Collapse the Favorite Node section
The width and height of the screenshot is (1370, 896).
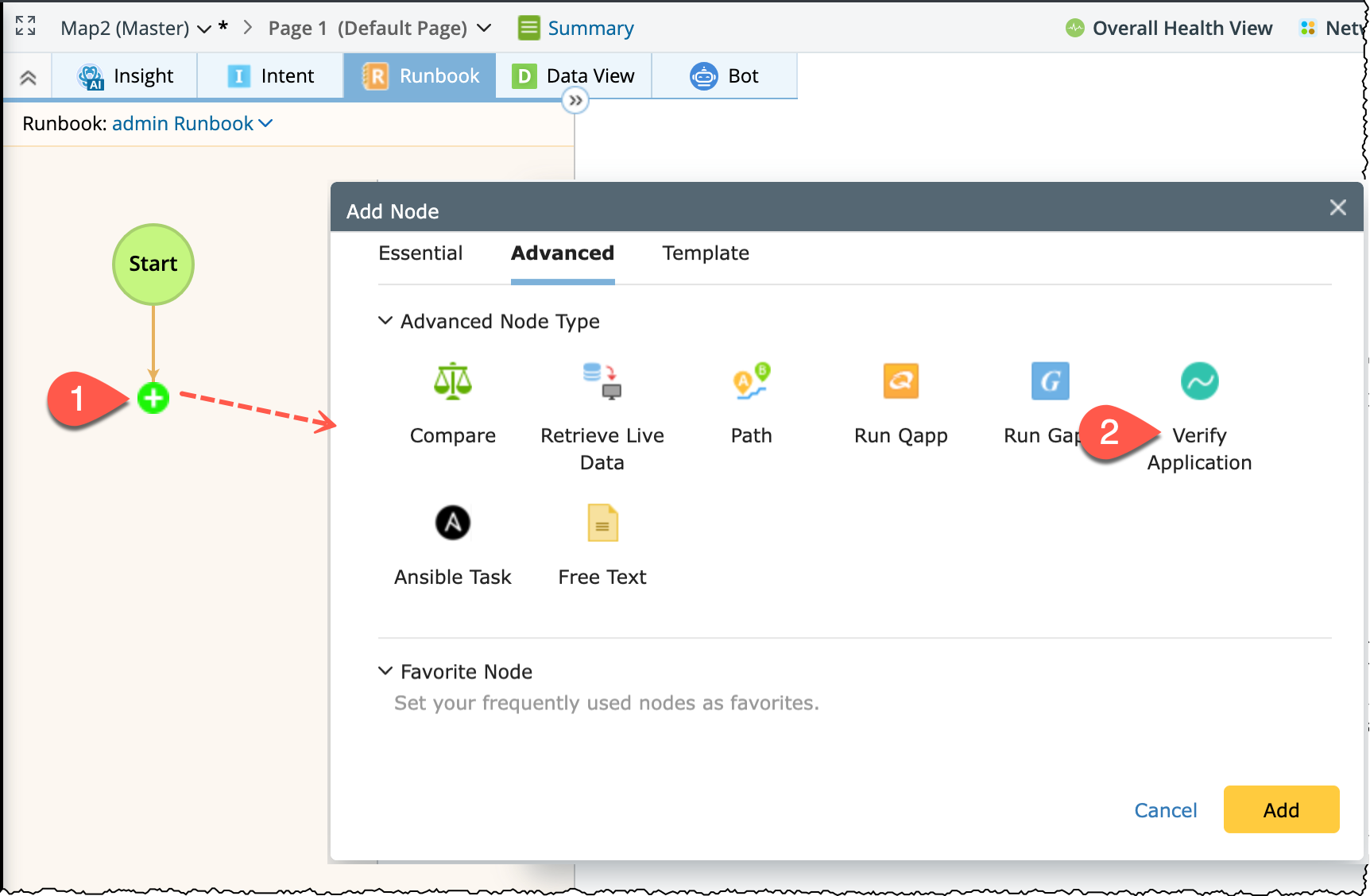[x=385, y=671]
